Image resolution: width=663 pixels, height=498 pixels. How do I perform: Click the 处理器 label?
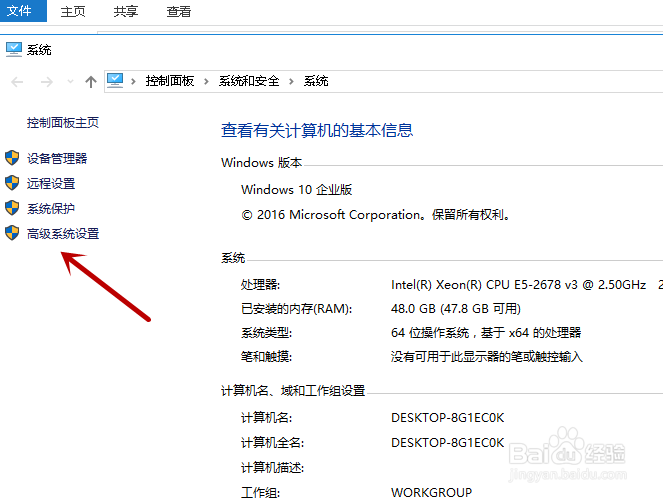click(x=260, y=285)
